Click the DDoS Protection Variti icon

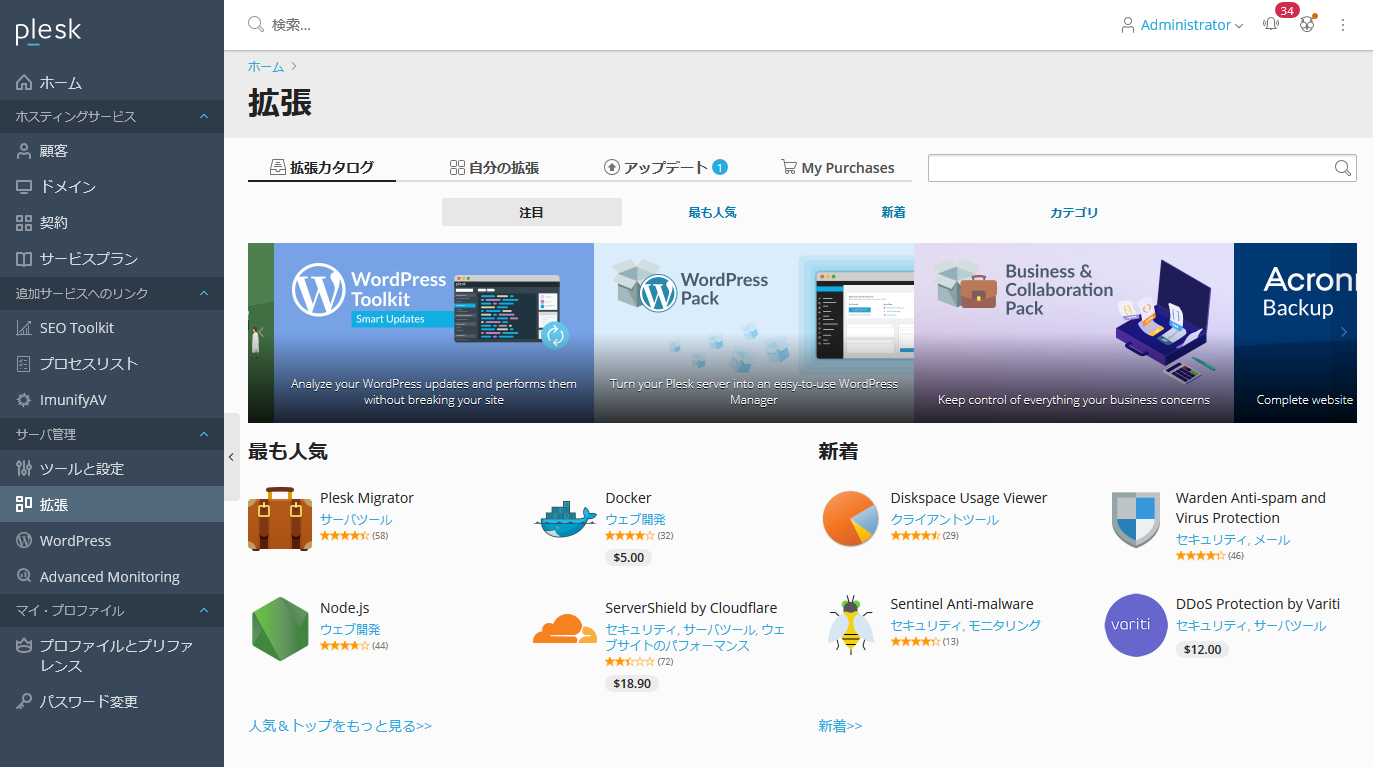coord(1136,625)
